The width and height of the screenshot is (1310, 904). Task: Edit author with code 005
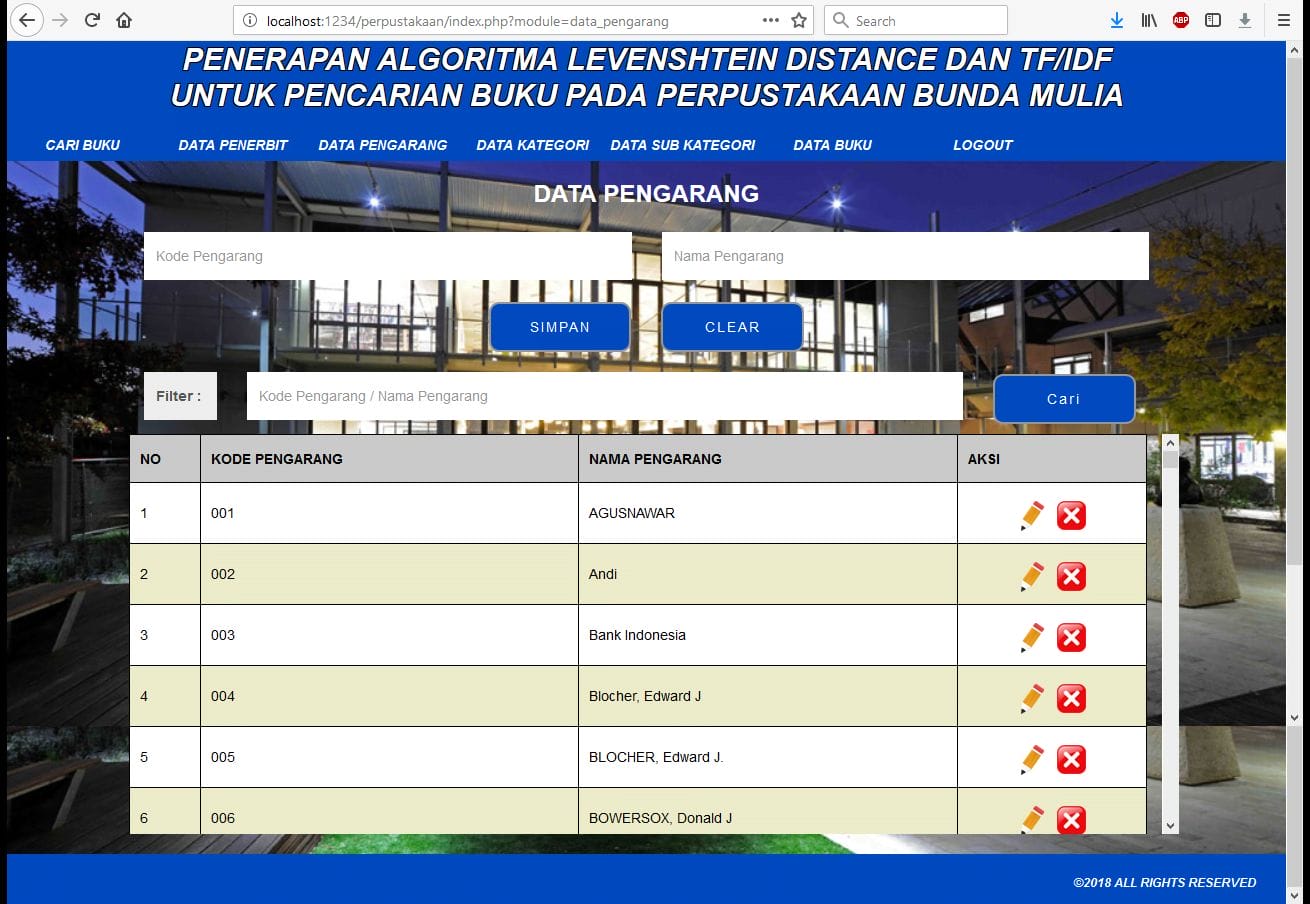point(1033,759)
